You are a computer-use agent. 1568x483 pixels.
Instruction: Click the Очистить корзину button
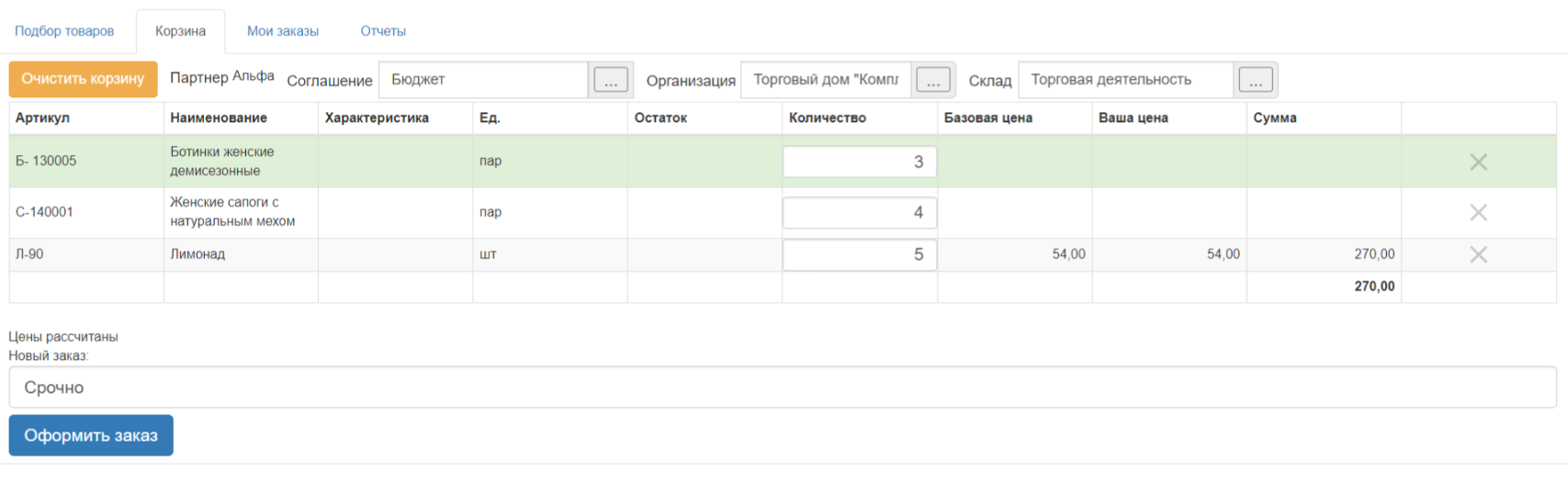tap(83, 79)
